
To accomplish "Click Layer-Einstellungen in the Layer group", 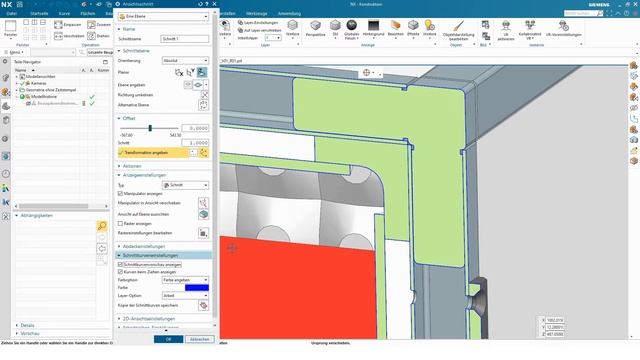I will click(258, 23).
